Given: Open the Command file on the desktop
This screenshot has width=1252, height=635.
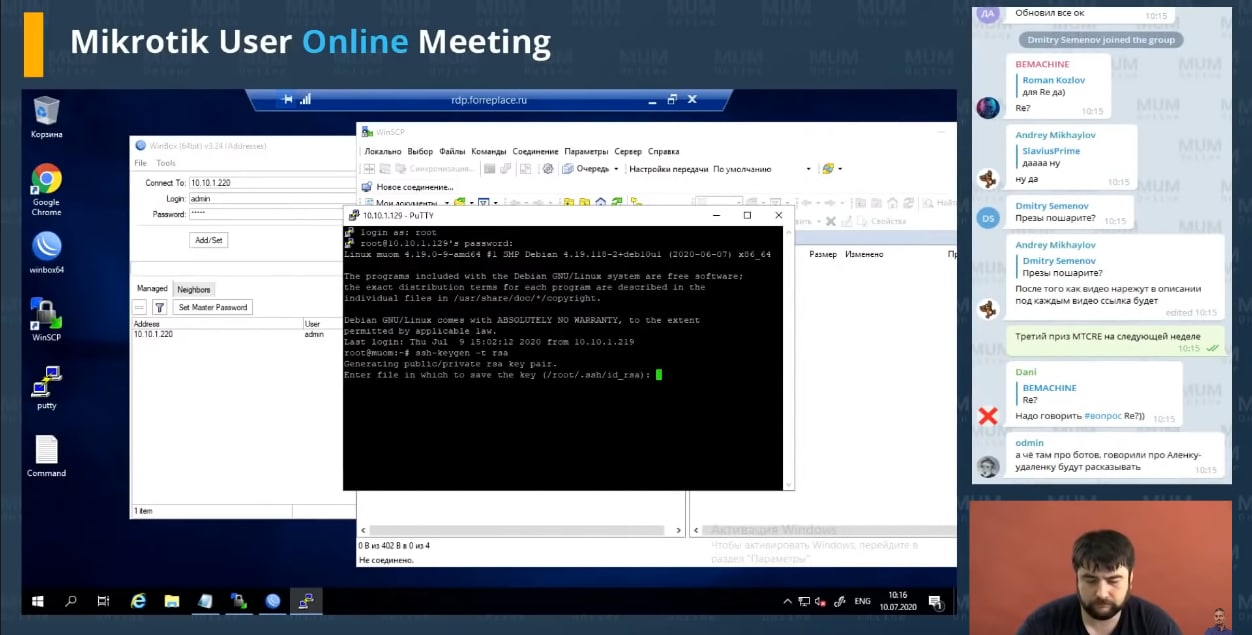Looking at the screenshot, I should pos(46,456).
